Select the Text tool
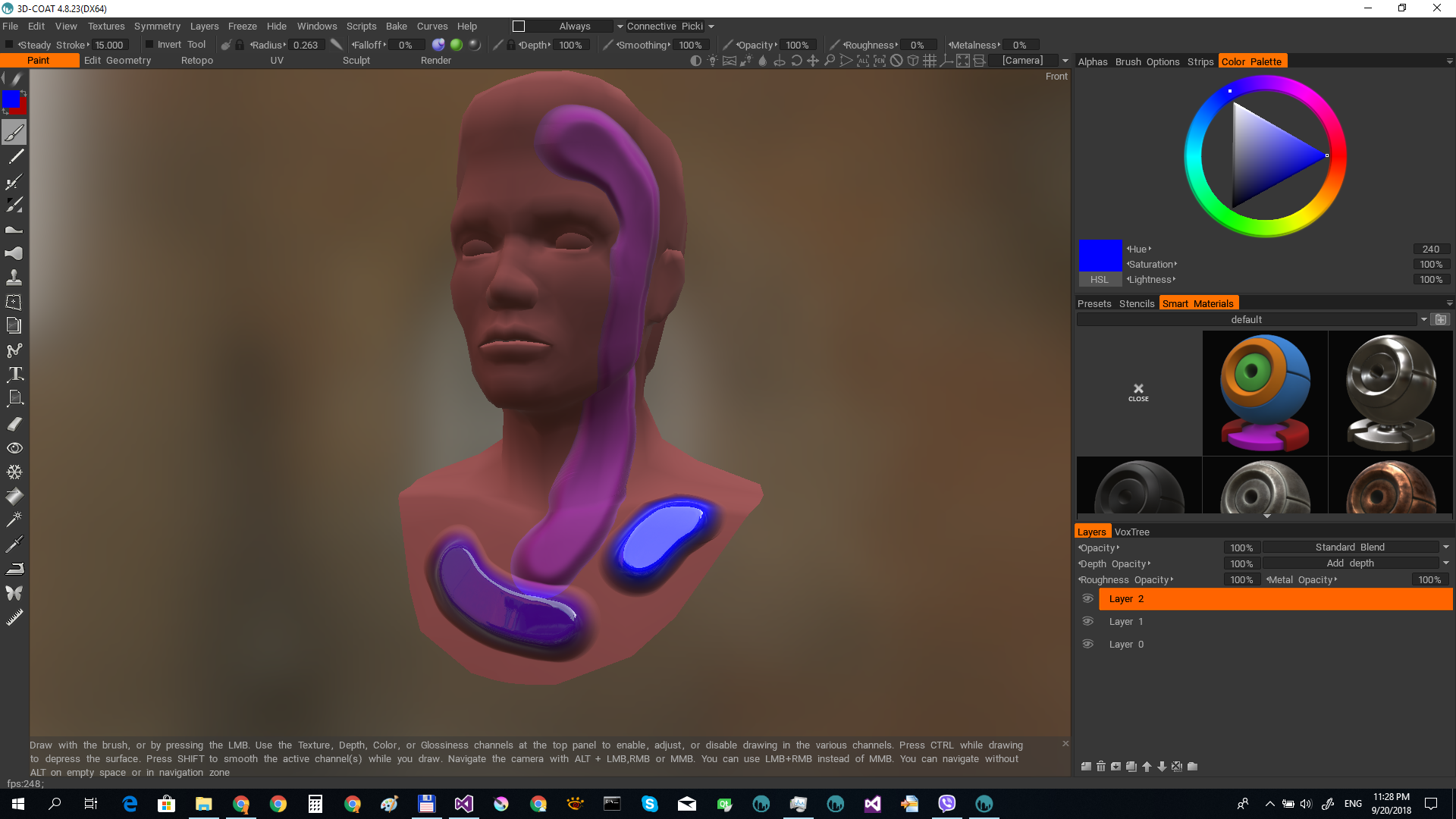 coord(14,374)
